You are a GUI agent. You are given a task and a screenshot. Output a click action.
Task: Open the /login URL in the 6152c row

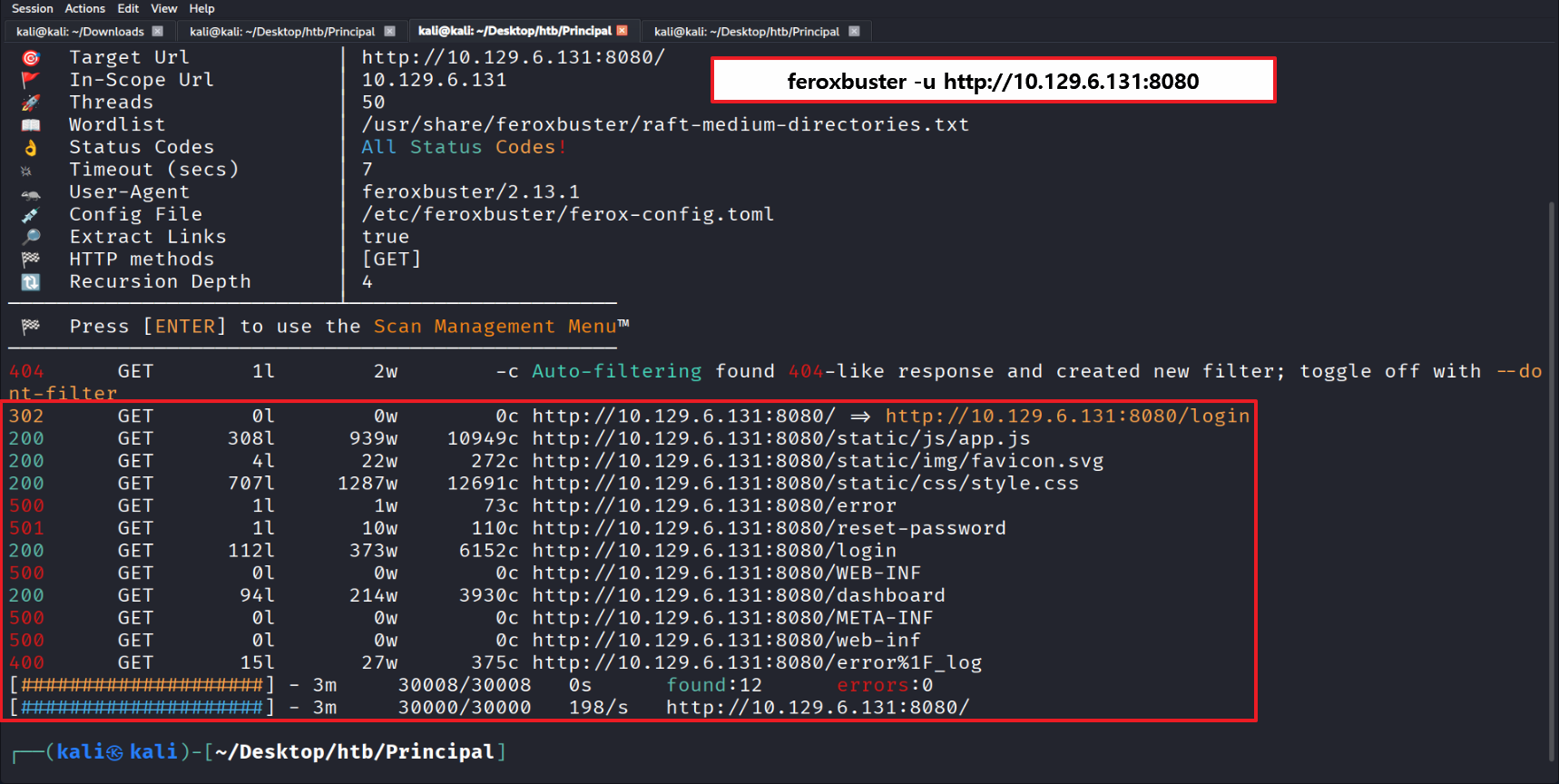tap(714, 551)
